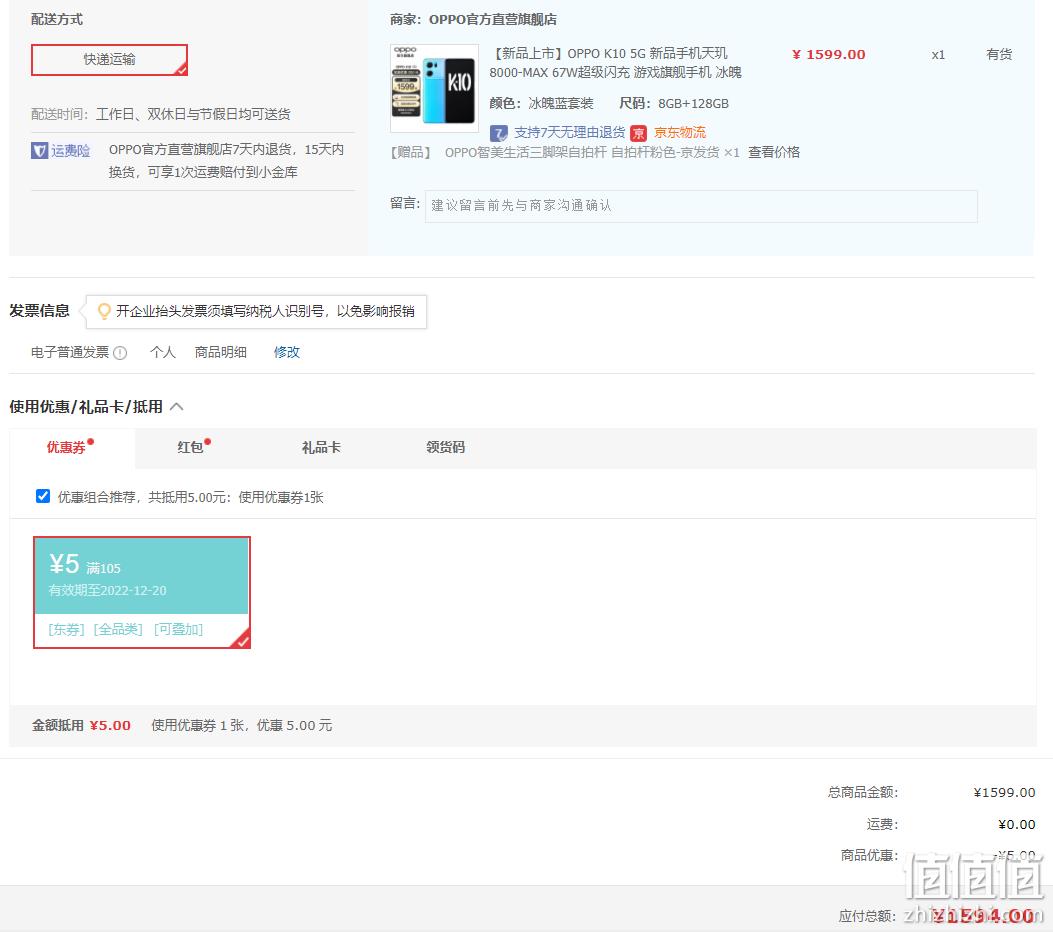The height and width of the screenshot is (932, 1053).
Task: Click the ¥1599.00 product price
Action: coord(829,54)
